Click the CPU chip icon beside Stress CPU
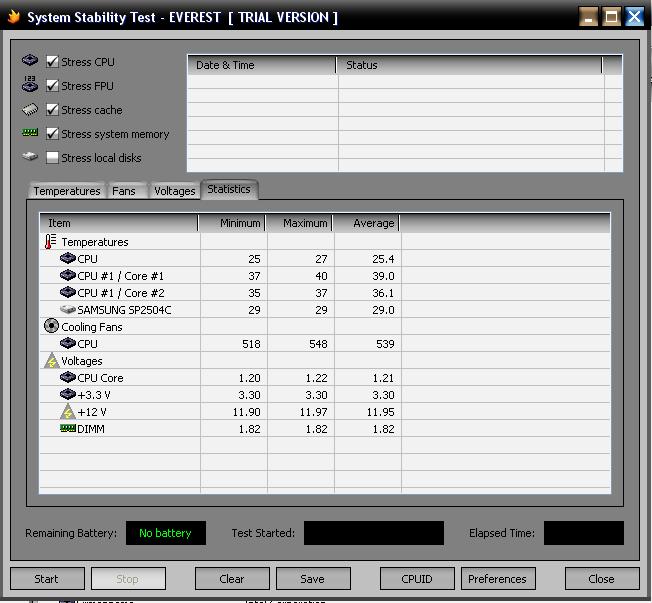The width and height of the screenshot is (652, 603). pyautogui.click(x=30, y=60)
